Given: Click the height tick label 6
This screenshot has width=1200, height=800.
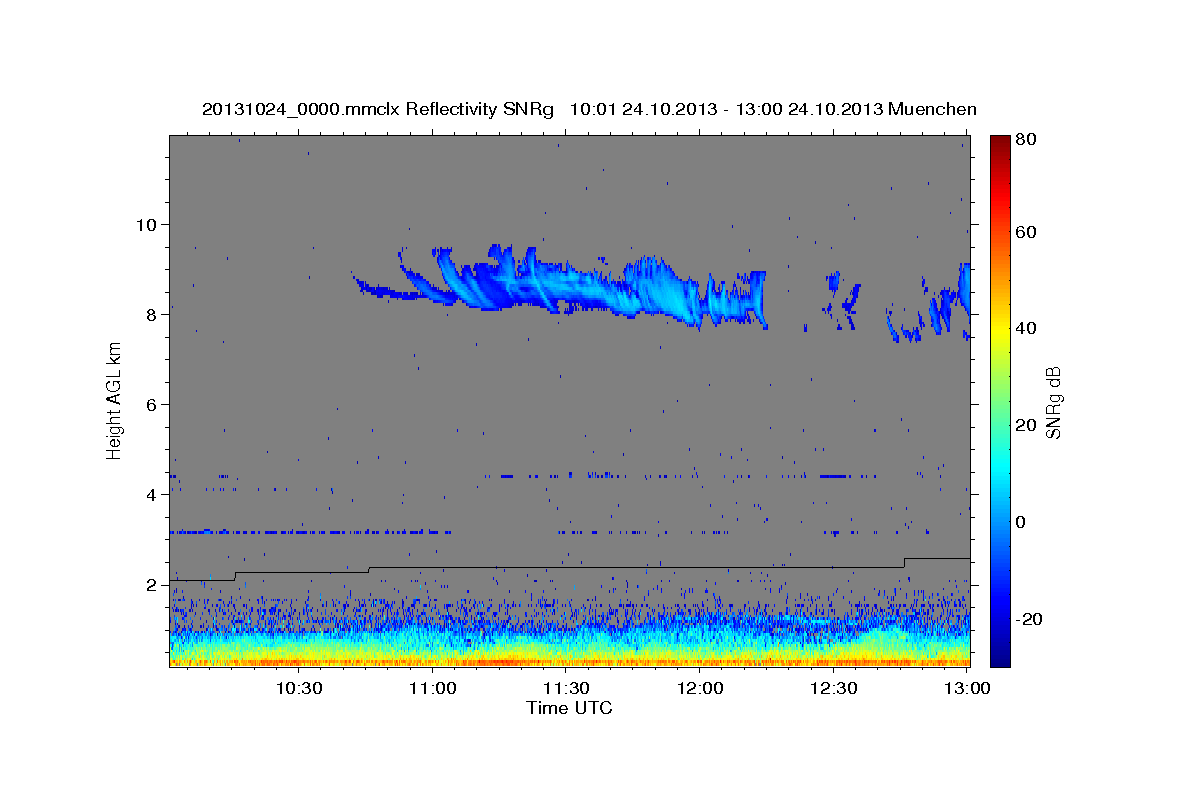Looking at the screenshot, I should (153, 404).
